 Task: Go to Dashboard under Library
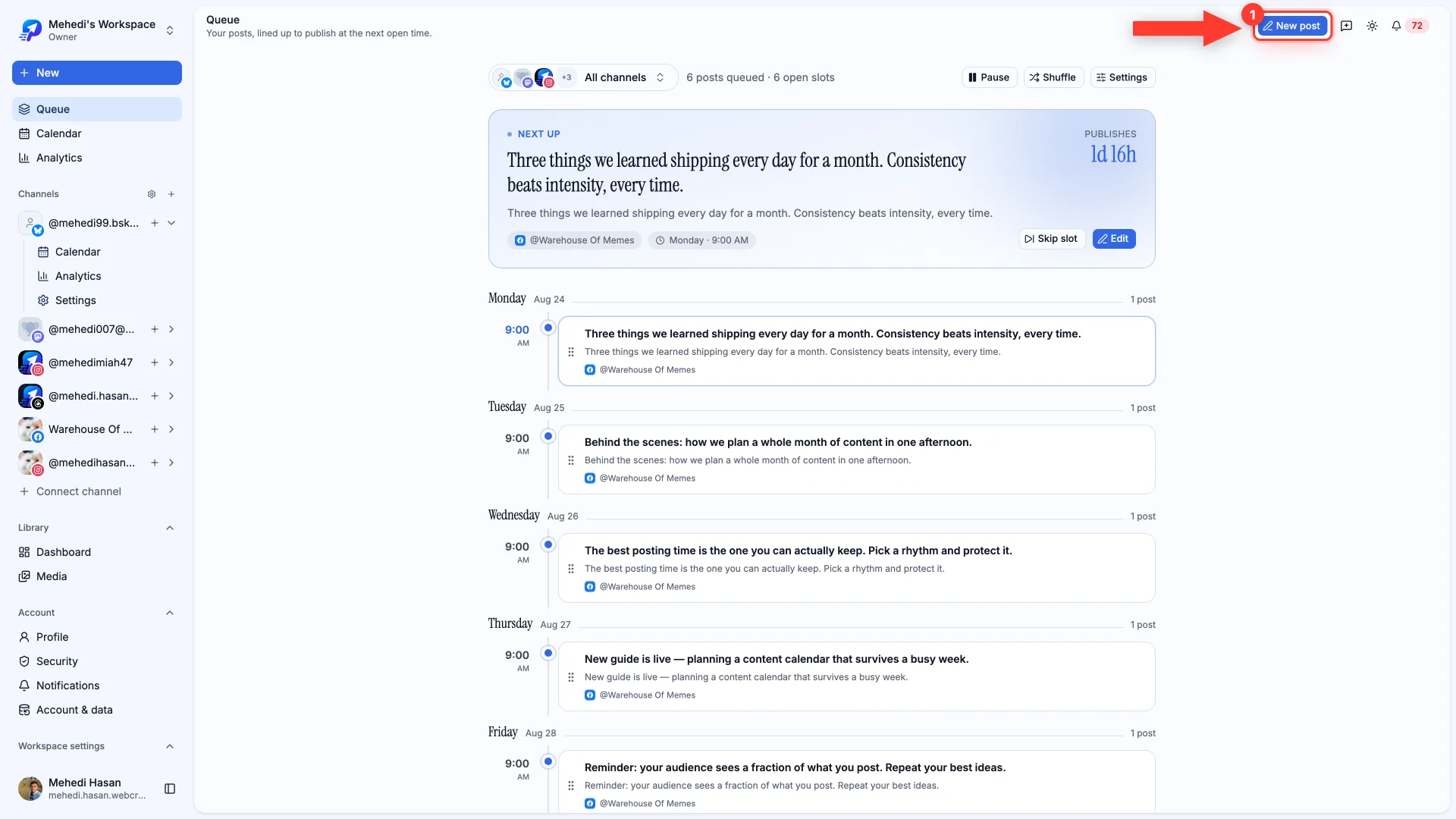tap(97, 552)
